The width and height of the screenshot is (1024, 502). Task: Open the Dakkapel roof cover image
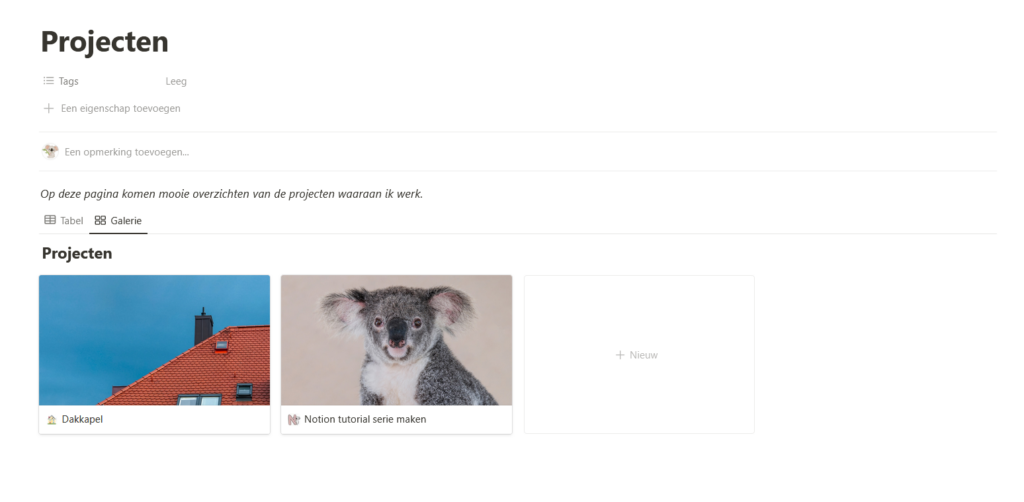click(154, 340)
